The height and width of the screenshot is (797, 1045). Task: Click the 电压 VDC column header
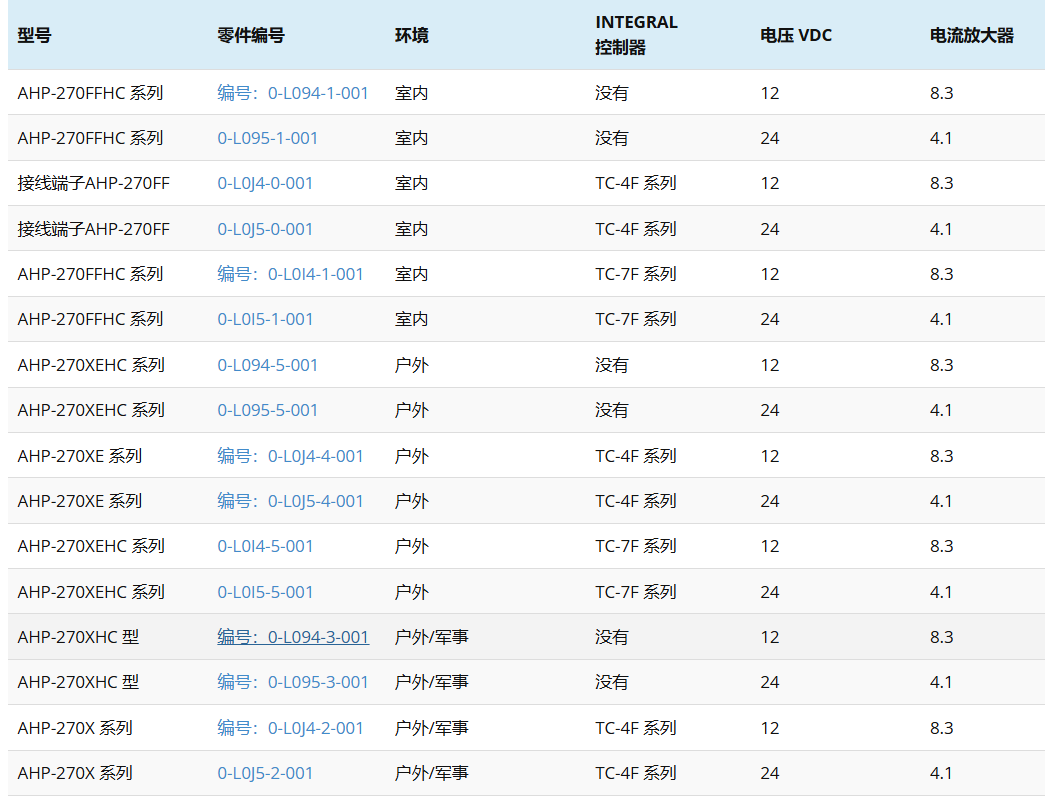click(796, 35)
